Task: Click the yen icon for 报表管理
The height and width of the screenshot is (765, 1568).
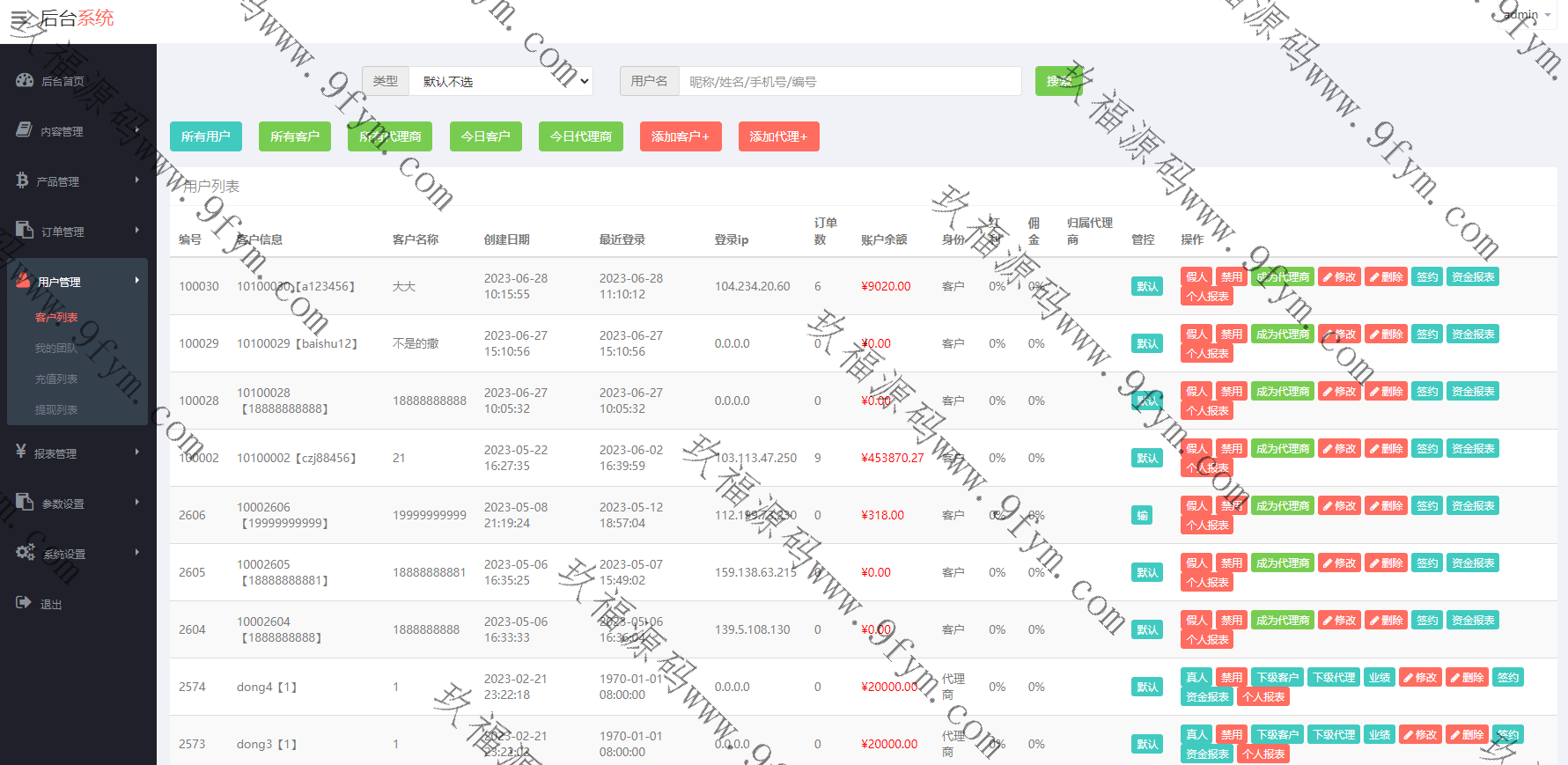Action: pyautogui.click(x=21, y=452)
